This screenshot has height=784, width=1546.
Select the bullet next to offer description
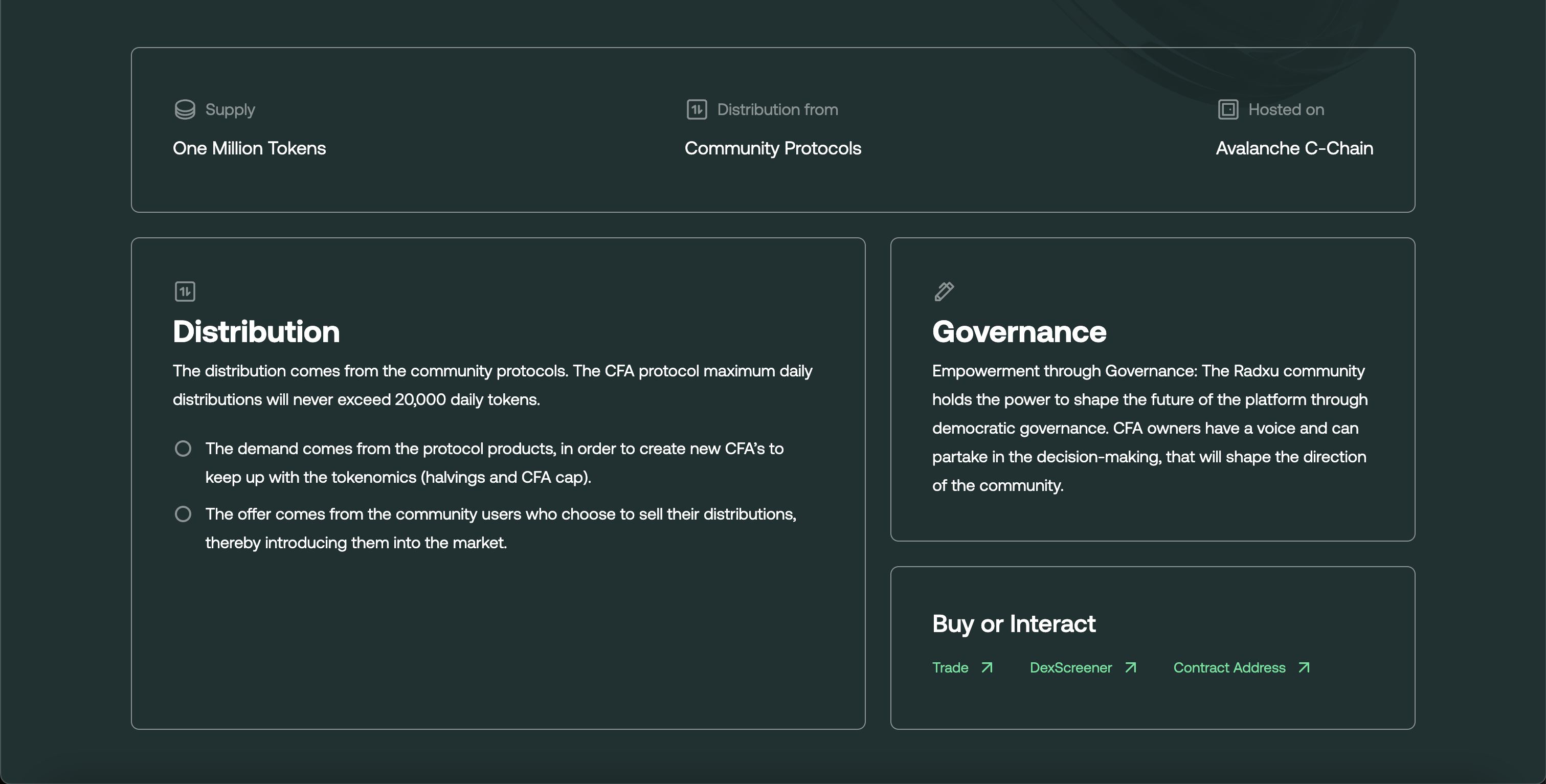(x=184, y=514)
